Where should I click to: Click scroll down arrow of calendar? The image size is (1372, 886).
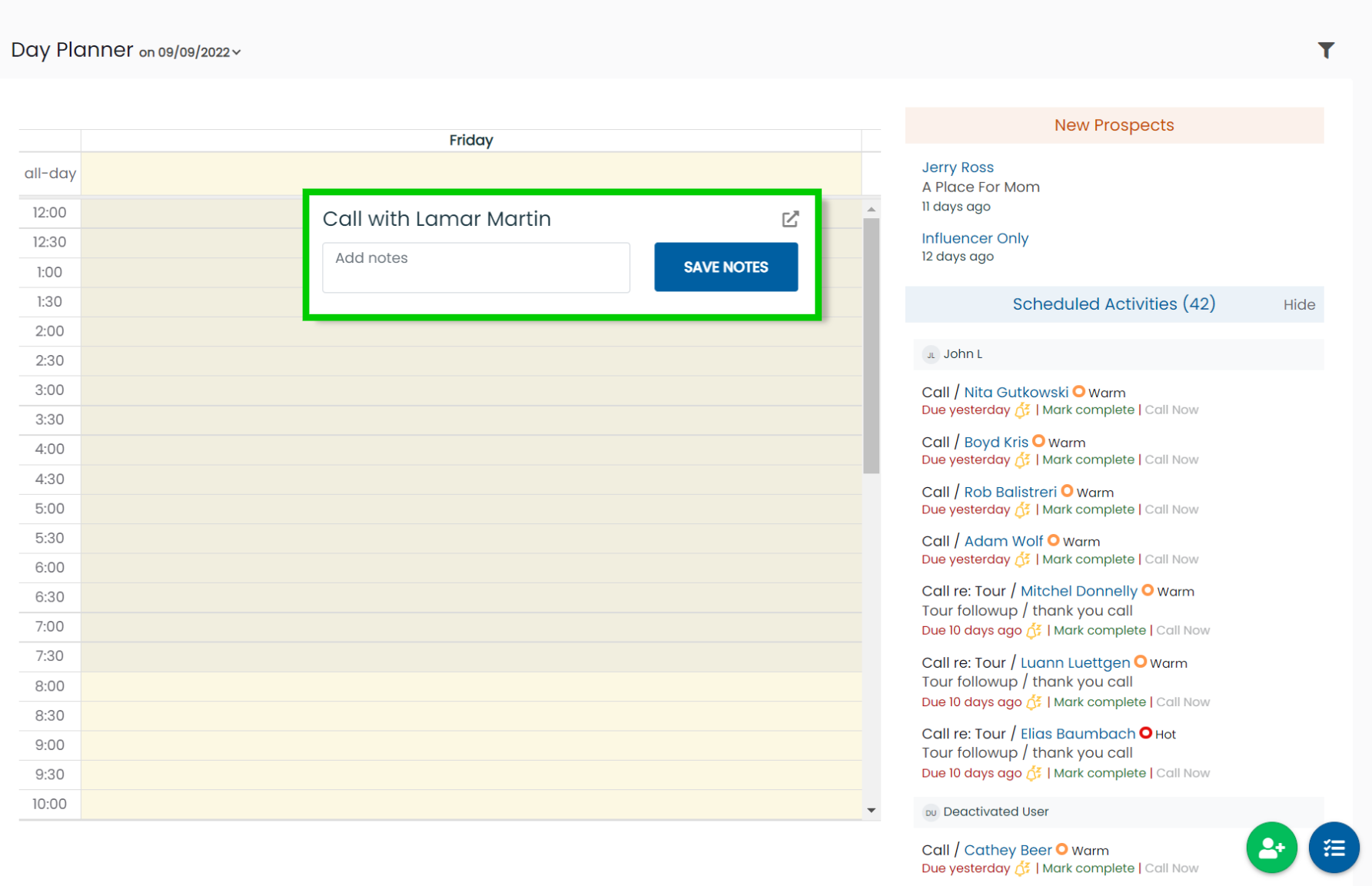871,810
